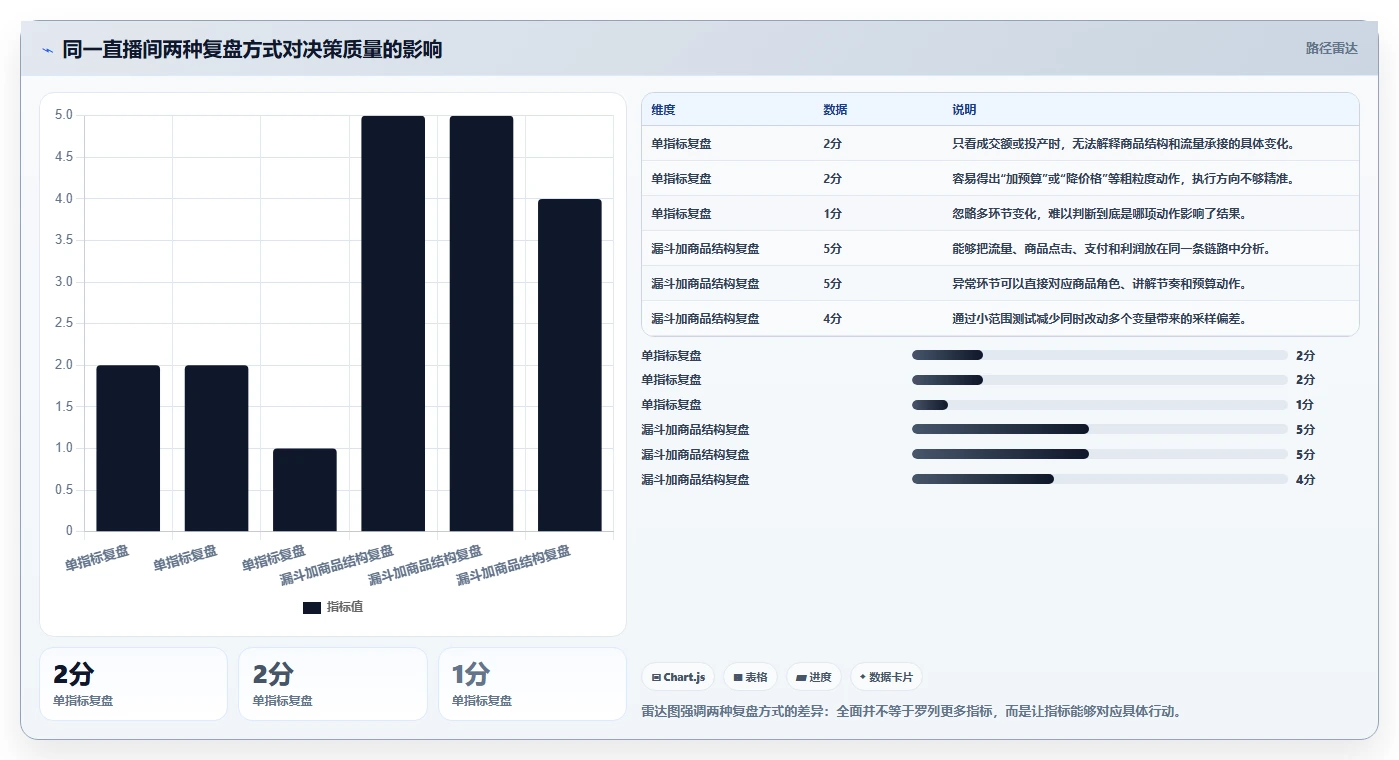Click the 4分 cell in the table

(x=832, y=319)
